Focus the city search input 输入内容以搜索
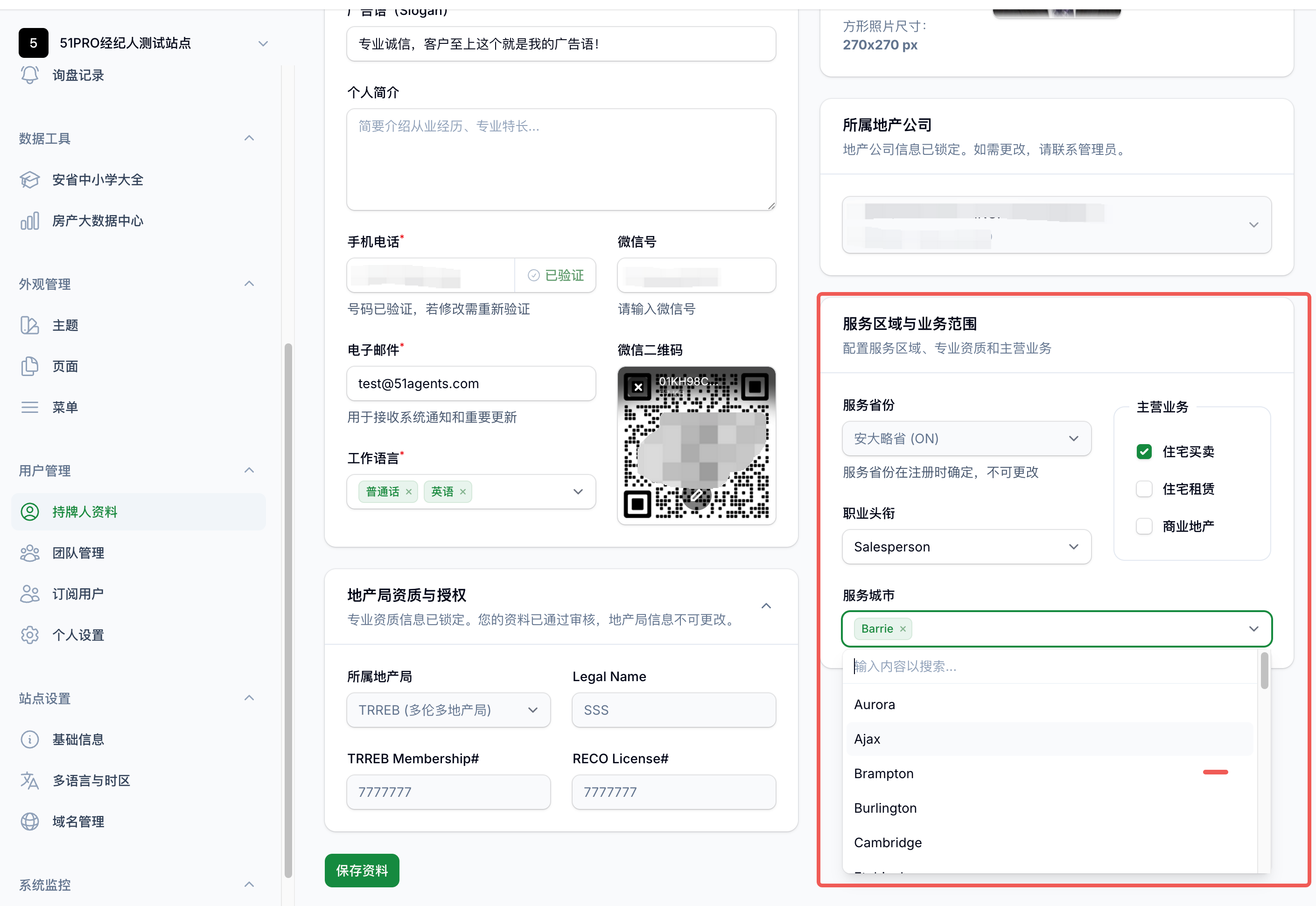1316x906 pixels. (x=1049, y=666)
